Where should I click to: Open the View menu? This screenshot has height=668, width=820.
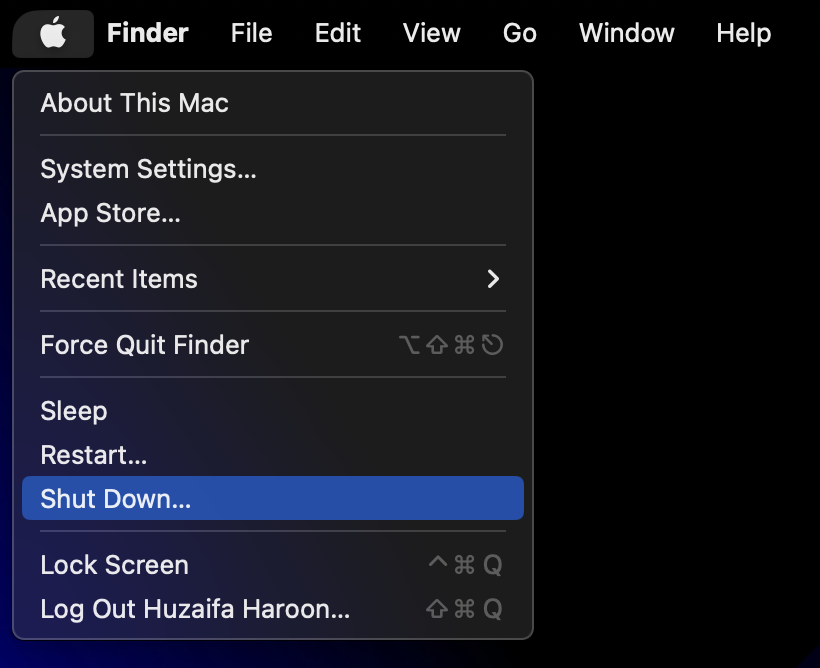point(431,34)
